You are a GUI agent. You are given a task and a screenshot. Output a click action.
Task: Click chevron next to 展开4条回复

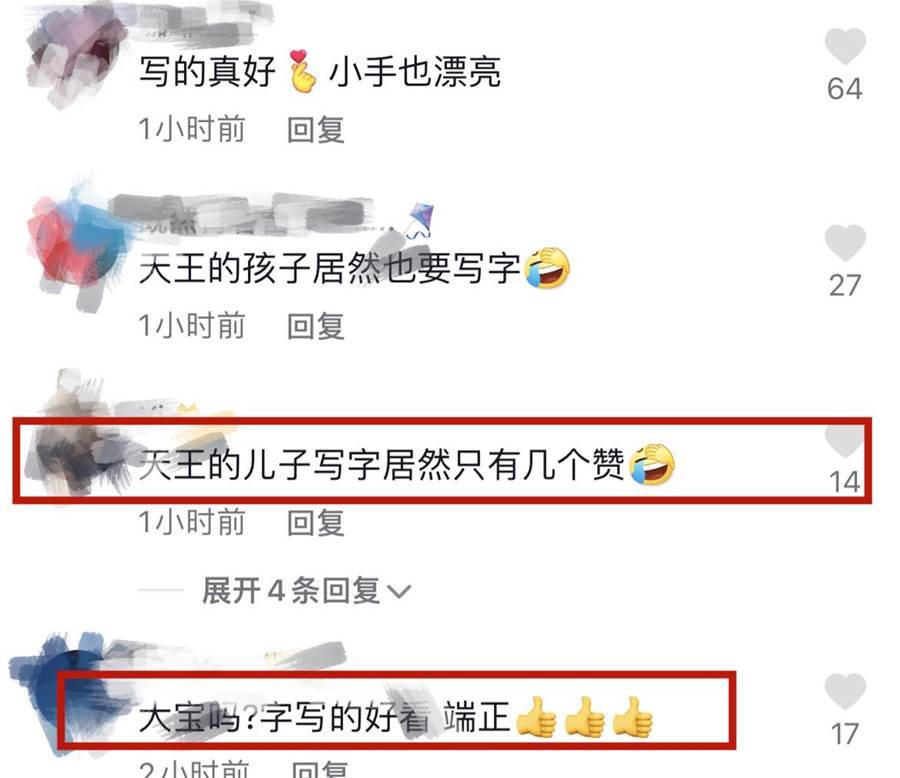point(398,591)
